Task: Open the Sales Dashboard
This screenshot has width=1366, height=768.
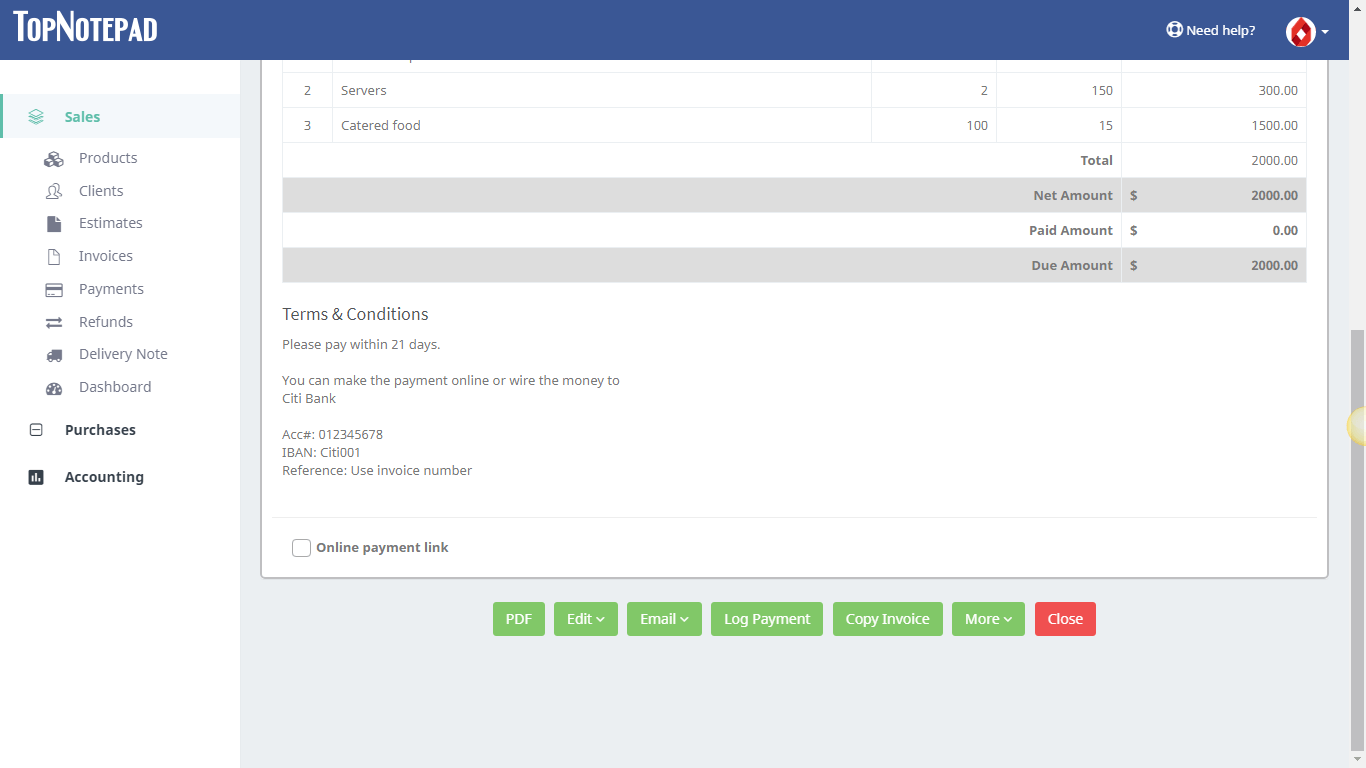Action: pos(115,387)
